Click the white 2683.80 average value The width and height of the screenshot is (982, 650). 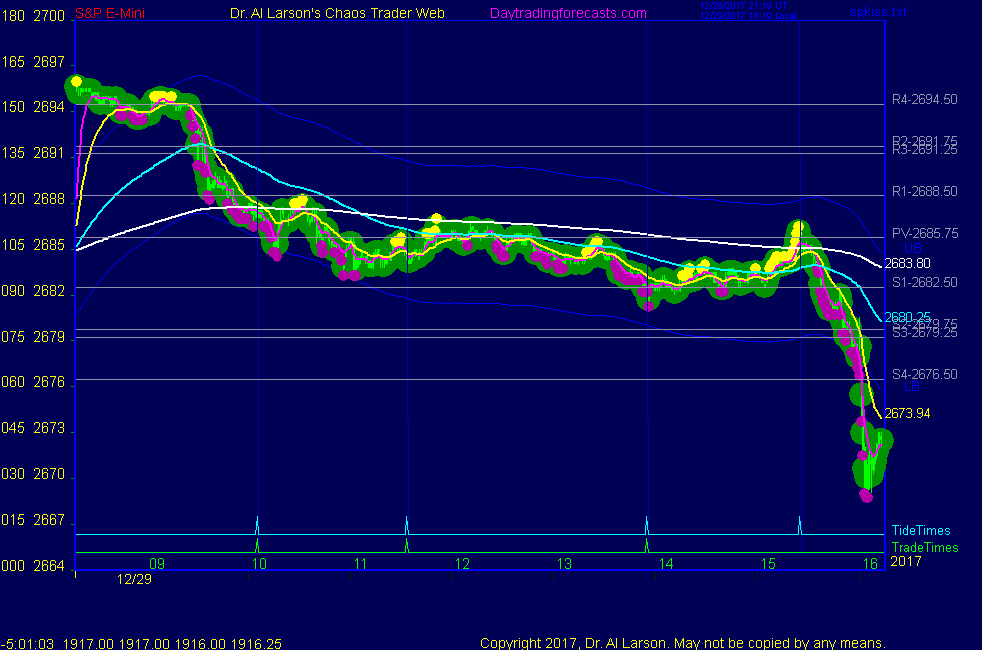[x=907, y=264]
